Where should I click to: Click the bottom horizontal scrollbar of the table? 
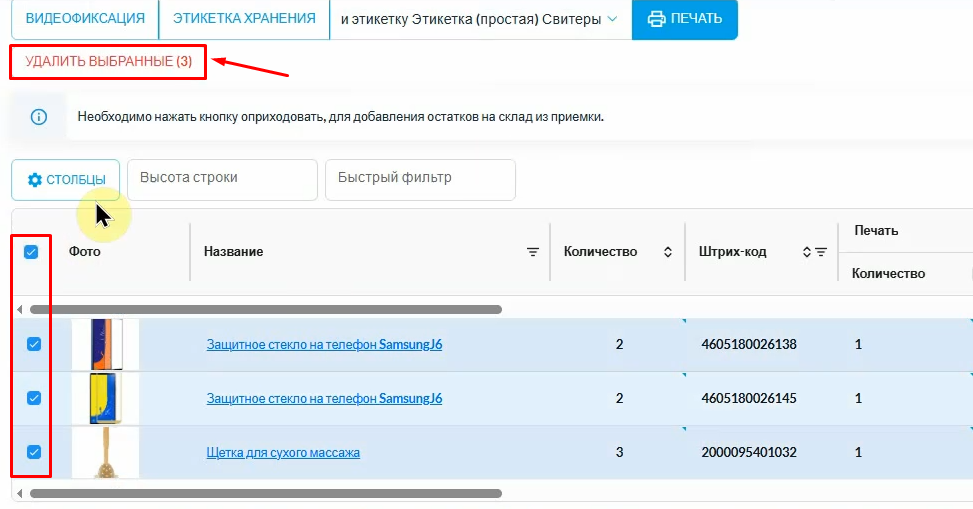click(x=266, y=493)
